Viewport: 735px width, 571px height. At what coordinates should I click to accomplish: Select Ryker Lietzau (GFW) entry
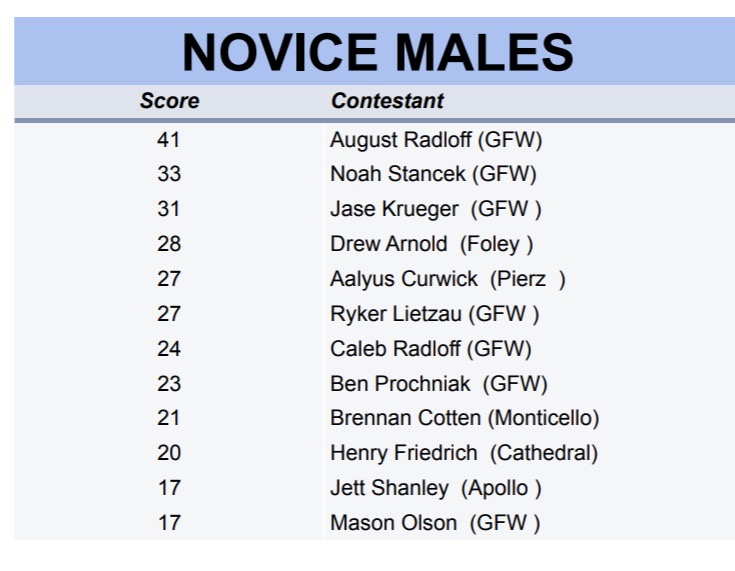(x=434, y=314)
